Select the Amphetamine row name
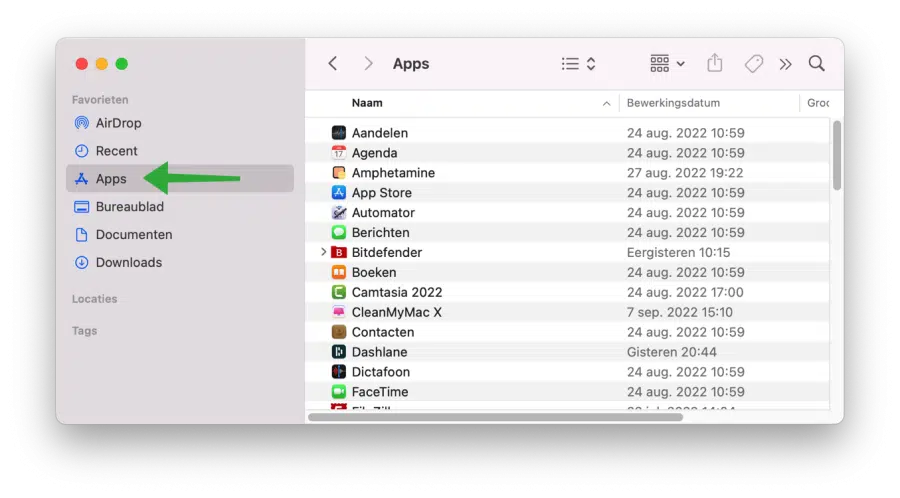The width and height of the screenshot is (900, 498). (393, 173)
